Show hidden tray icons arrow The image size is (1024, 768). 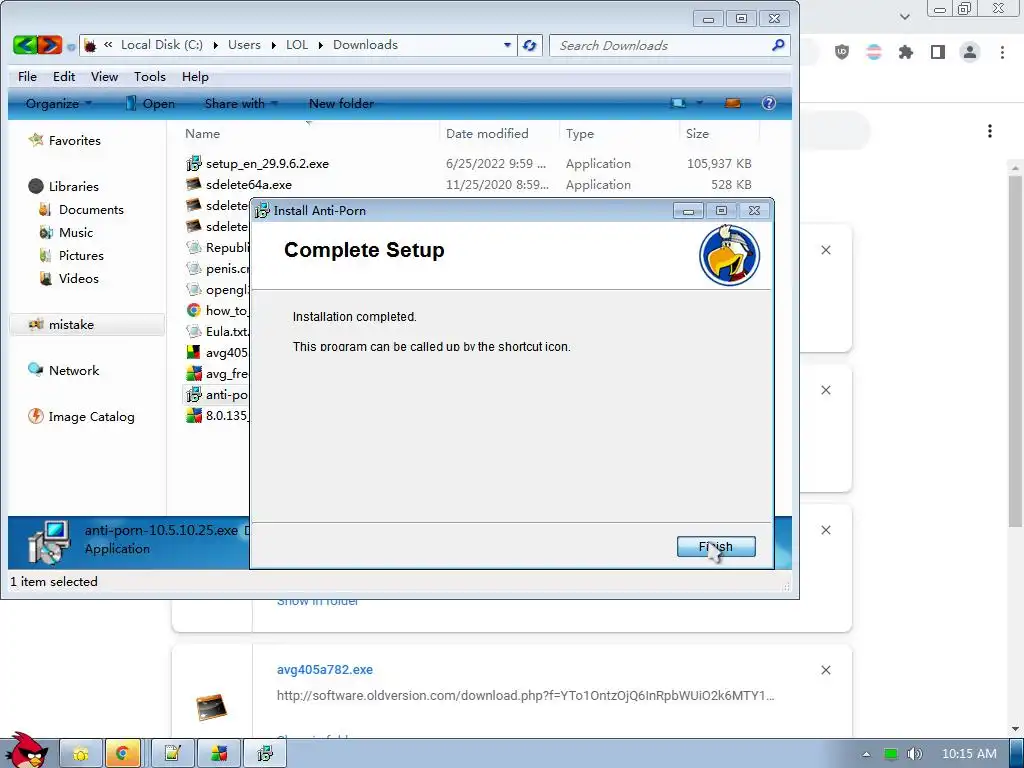(866, 754)
